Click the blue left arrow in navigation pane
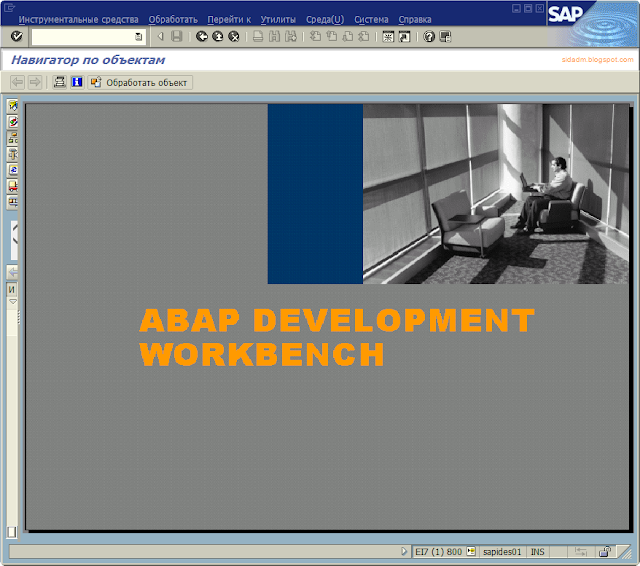The width and height of the screenshot is (640, 566). point(13,272)
